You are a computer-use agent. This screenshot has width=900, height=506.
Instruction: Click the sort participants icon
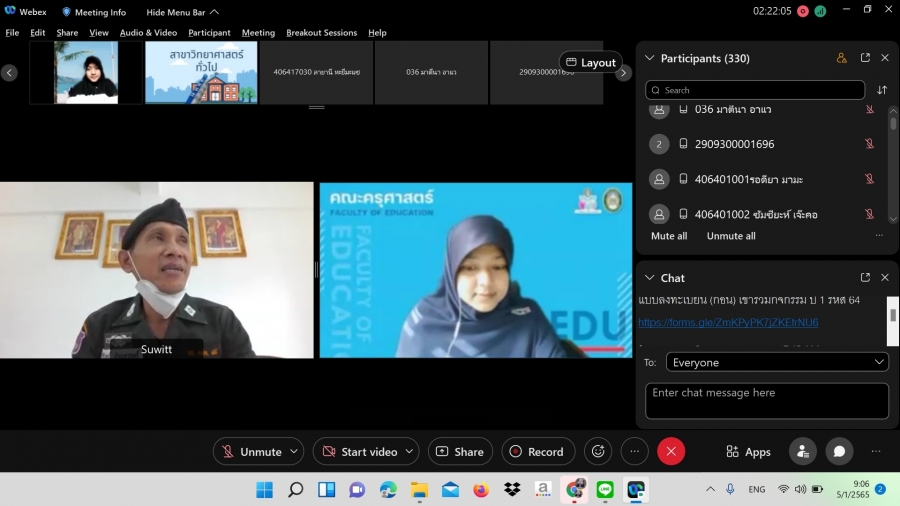[x=882, y=90]
